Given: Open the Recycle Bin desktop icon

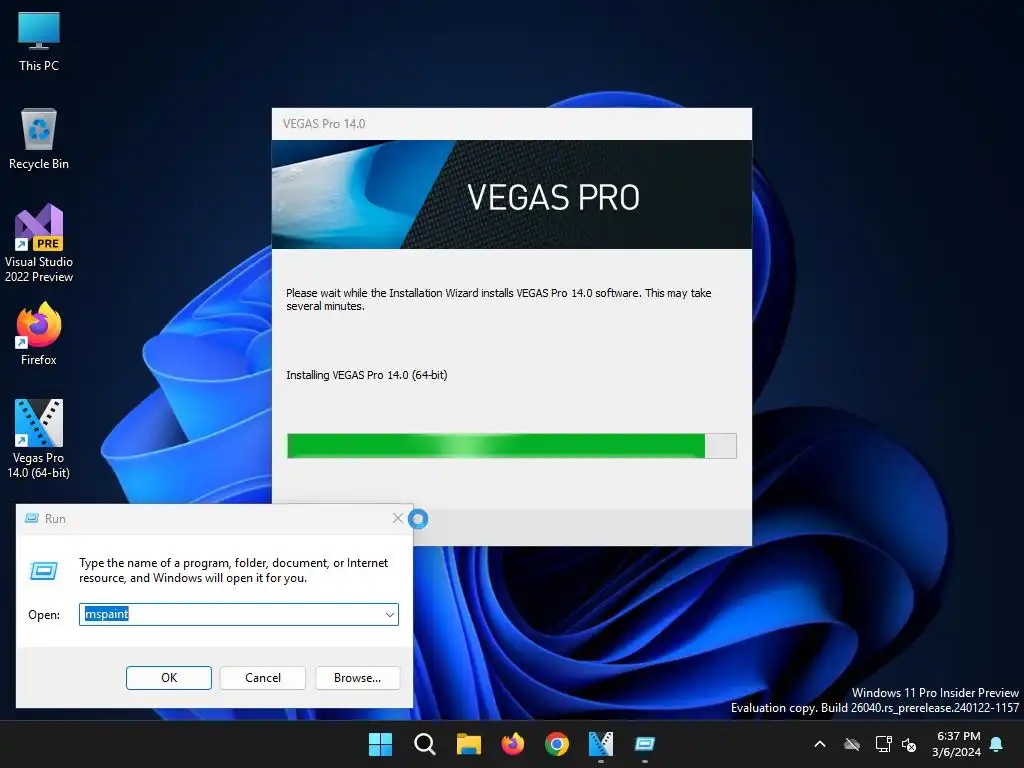Looking at the screenshot, I should (x=39, y=139).
